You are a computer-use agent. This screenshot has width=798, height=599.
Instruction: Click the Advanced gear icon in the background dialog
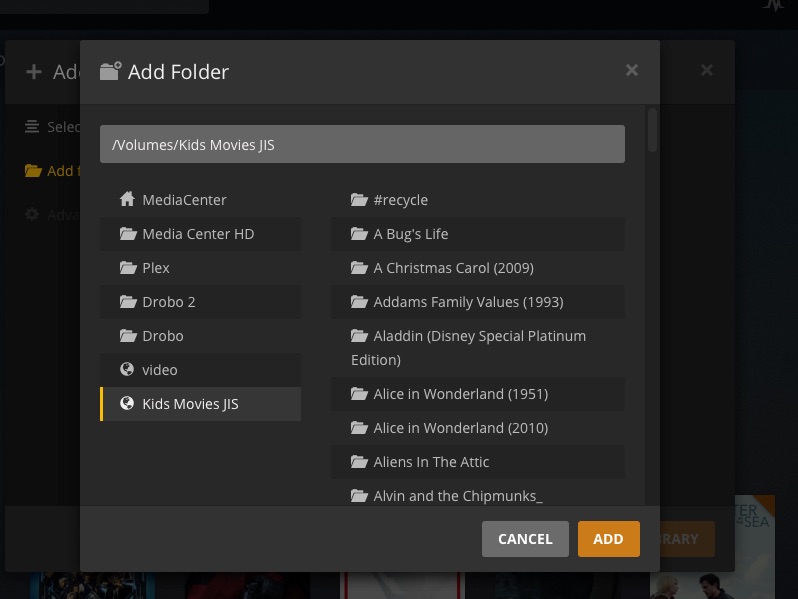(x=32, y=214)
